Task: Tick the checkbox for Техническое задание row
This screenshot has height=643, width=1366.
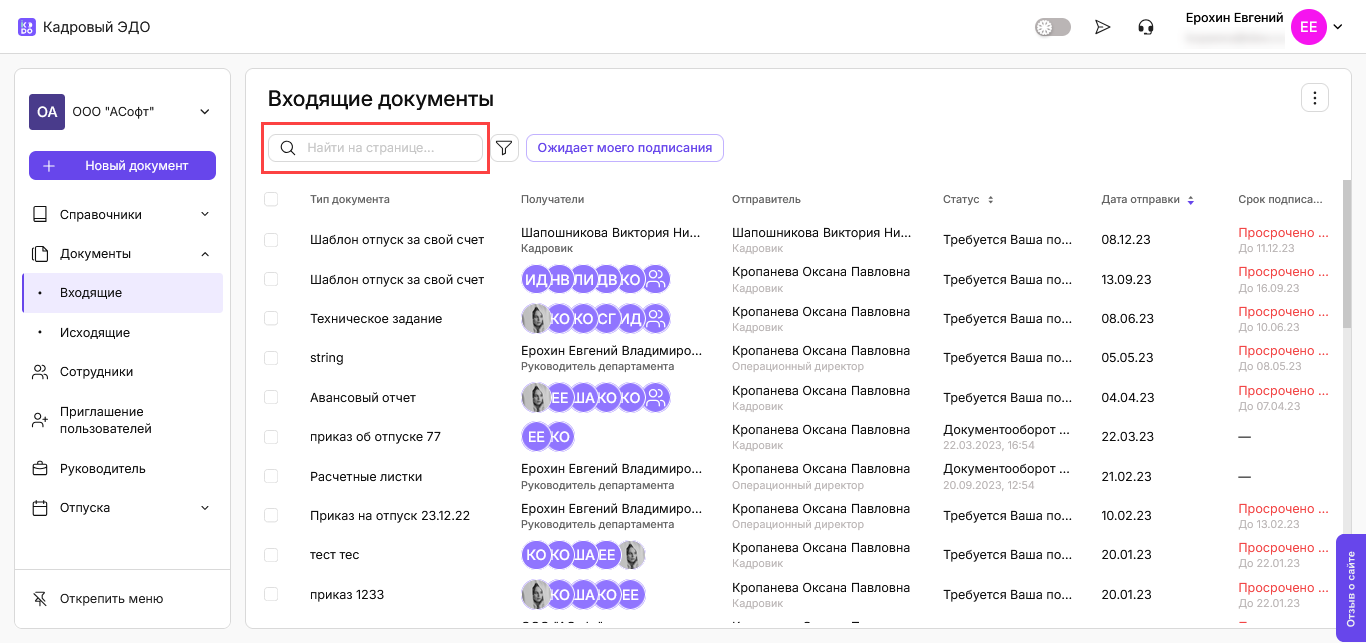Action: [x=271, y=318]
